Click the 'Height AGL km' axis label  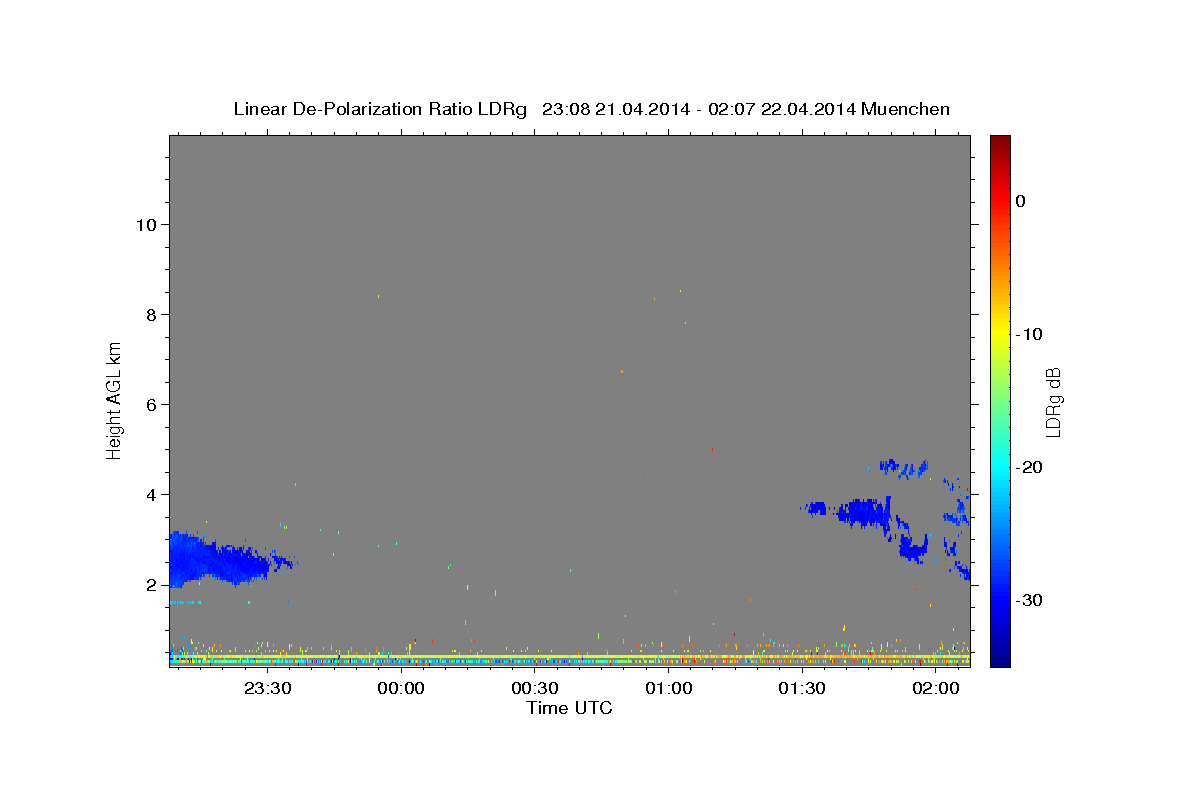pos(115,400)
